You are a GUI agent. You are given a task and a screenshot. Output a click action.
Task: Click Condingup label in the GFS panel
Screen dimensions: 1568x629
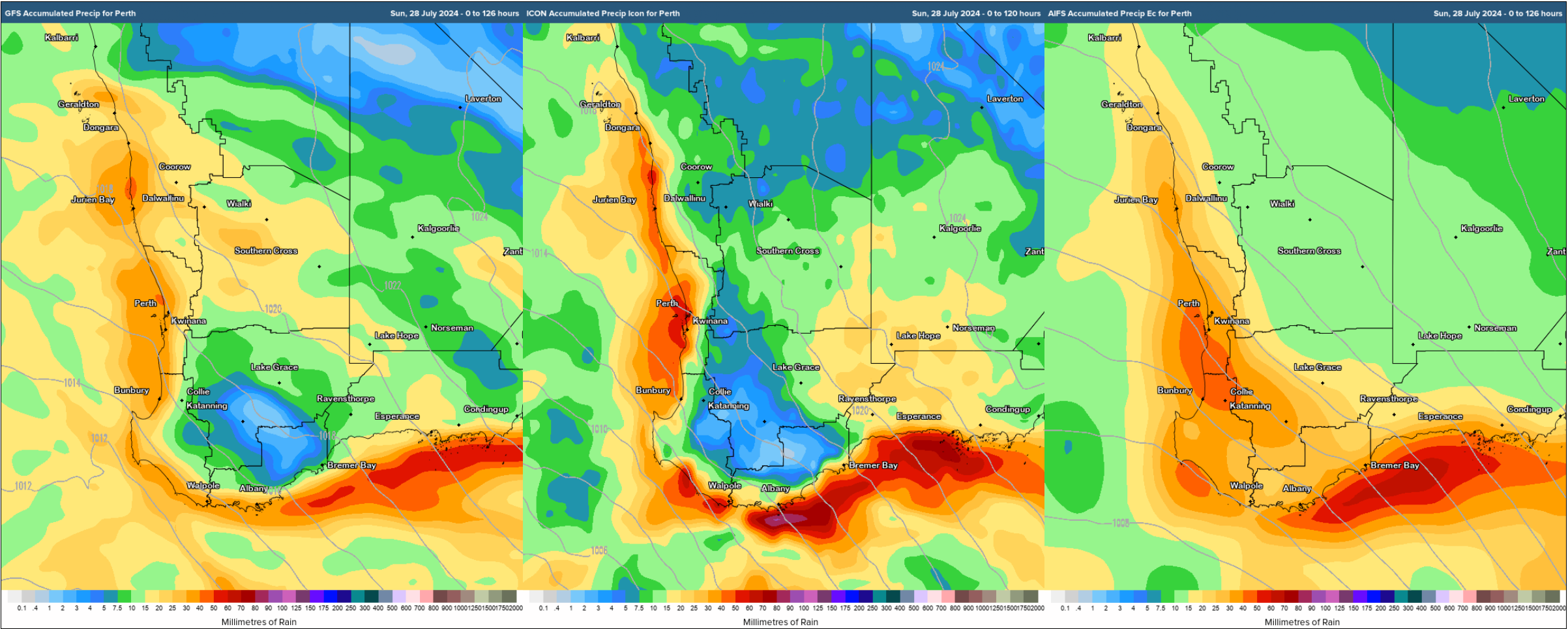point(486,409)
